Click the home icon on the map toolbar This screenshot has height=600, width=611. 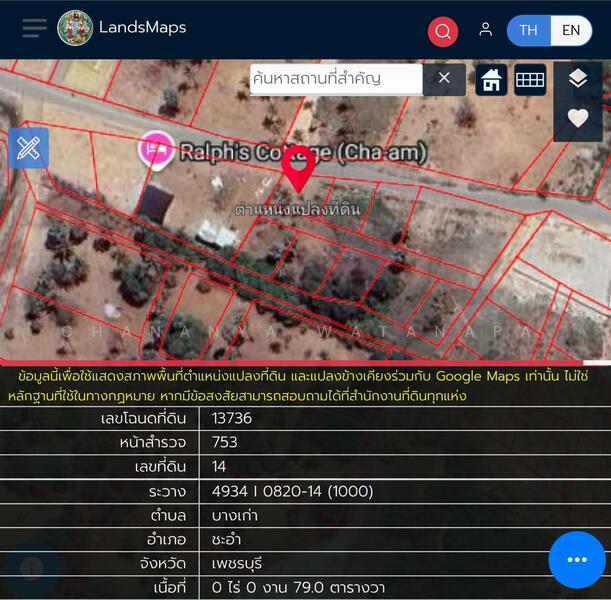point(491,80)
